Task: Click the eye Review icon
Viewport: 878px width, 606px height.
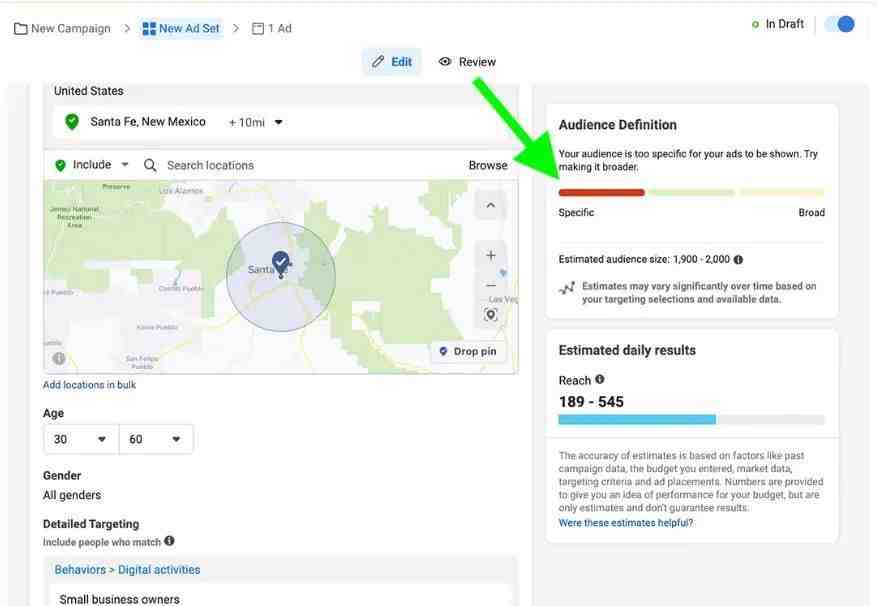Action: tap(445, 62)
